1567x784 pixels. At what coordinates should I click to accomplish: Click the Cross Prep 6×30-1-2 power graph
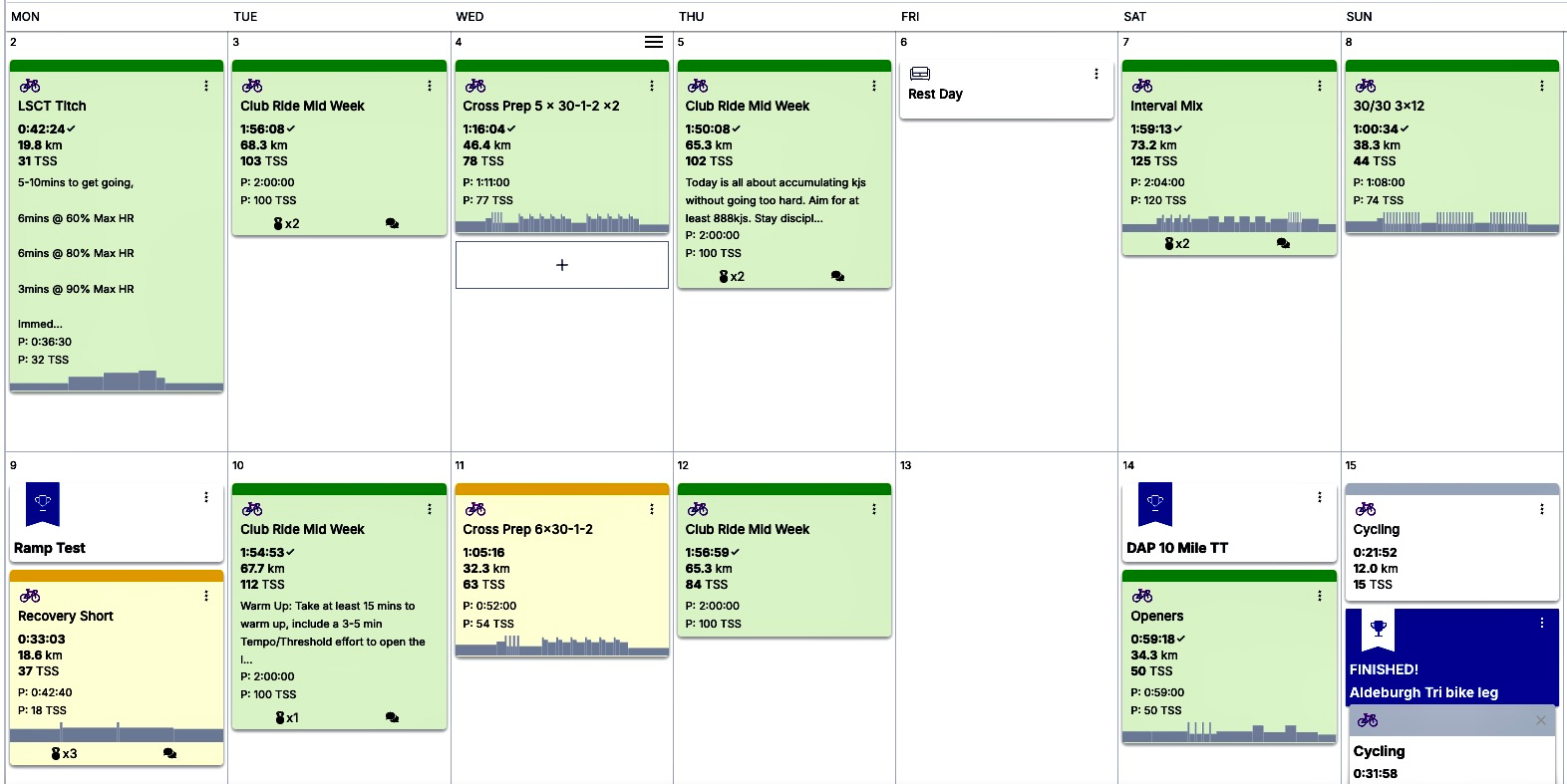tap(561, 646)
